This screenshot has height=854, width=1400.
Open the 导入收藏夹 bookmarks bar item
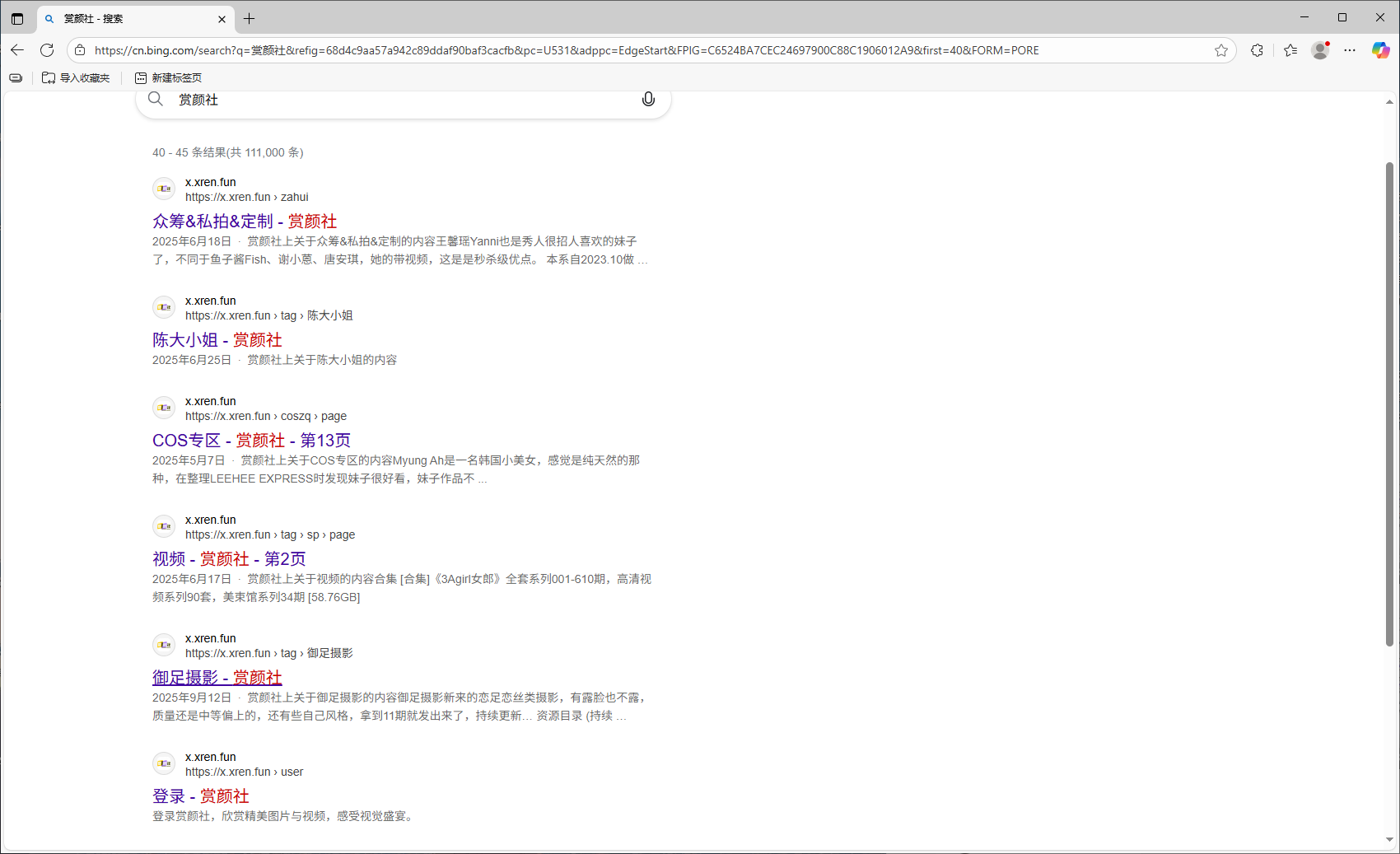(76, 77)
